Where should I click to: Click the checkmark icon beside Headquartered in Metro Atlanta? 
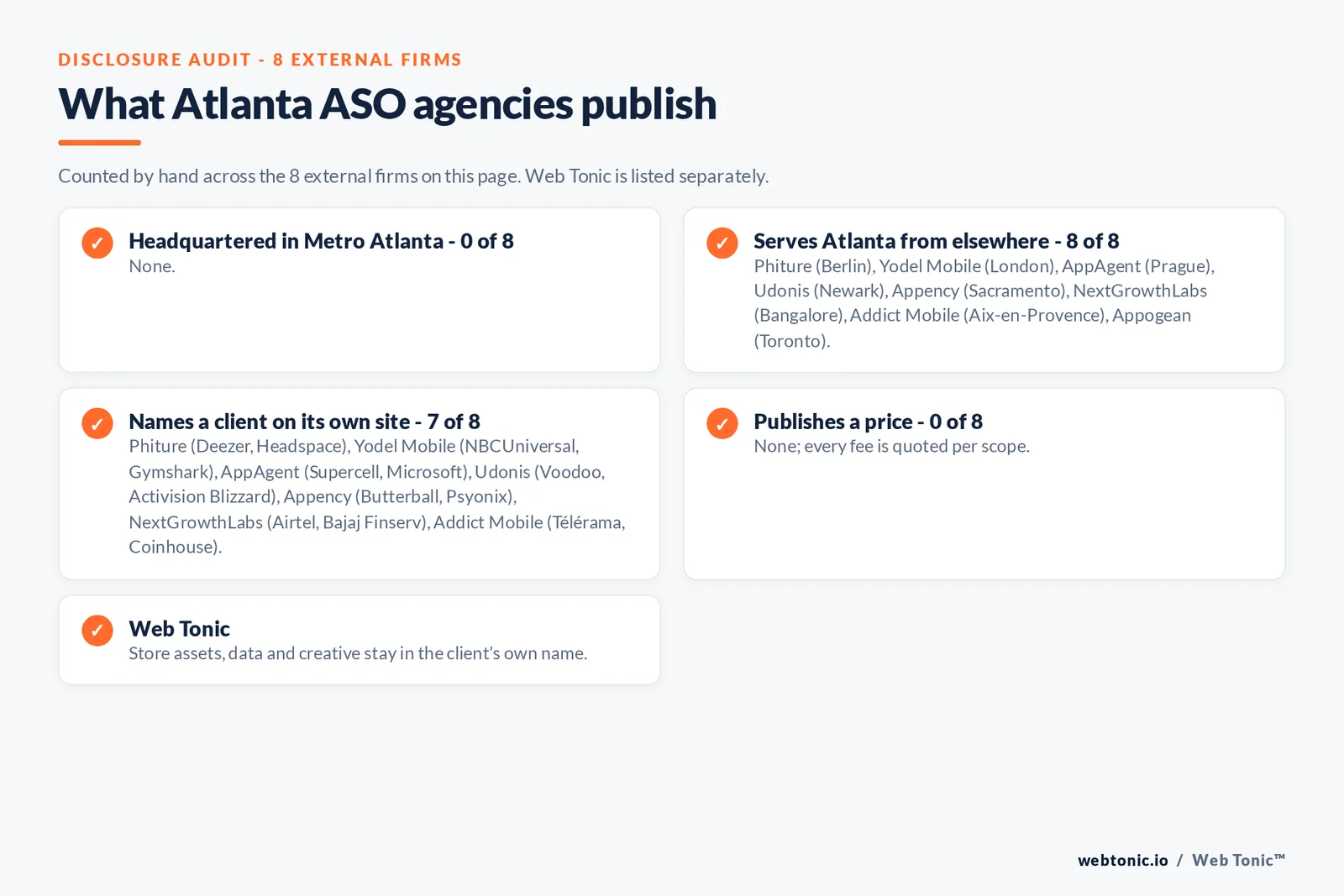tap(97, 243)
